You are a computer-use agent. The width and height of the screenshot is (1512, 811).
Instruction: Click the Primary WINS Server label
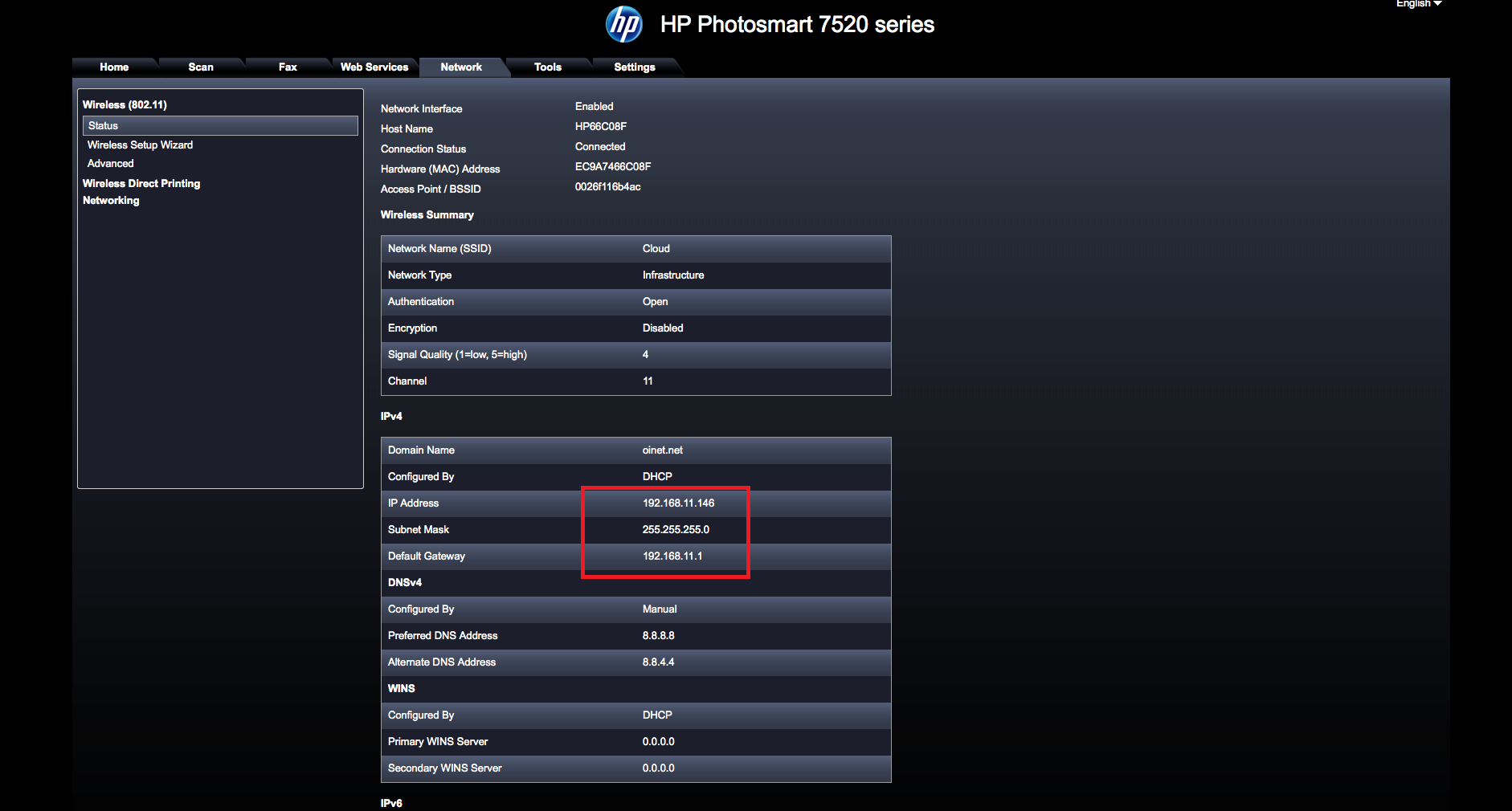[438, 742]
